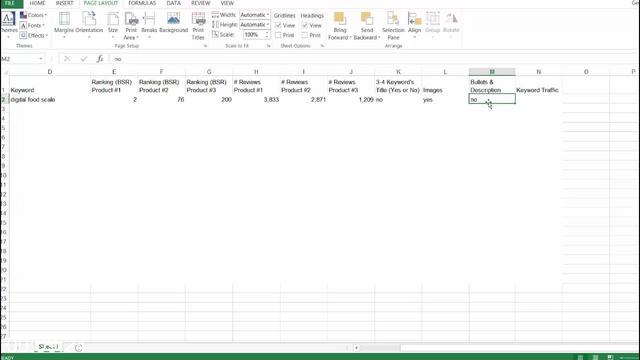Screen dimensions: 640x360
Task: Set the Print Area
Action: coord(131,26)
